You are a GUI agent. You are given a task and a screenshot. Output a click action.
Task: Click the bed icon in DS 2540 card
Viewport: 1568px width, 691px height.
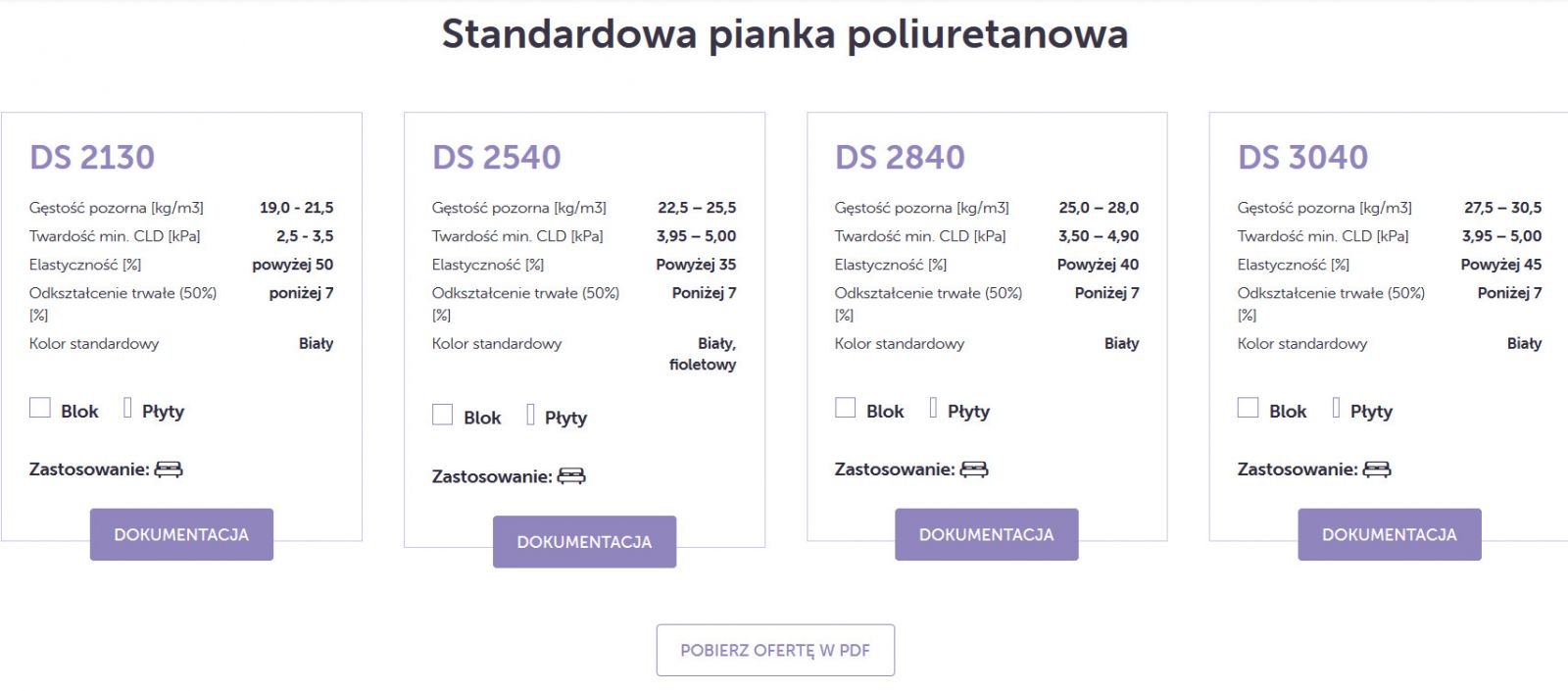click(x=571, y=476)
